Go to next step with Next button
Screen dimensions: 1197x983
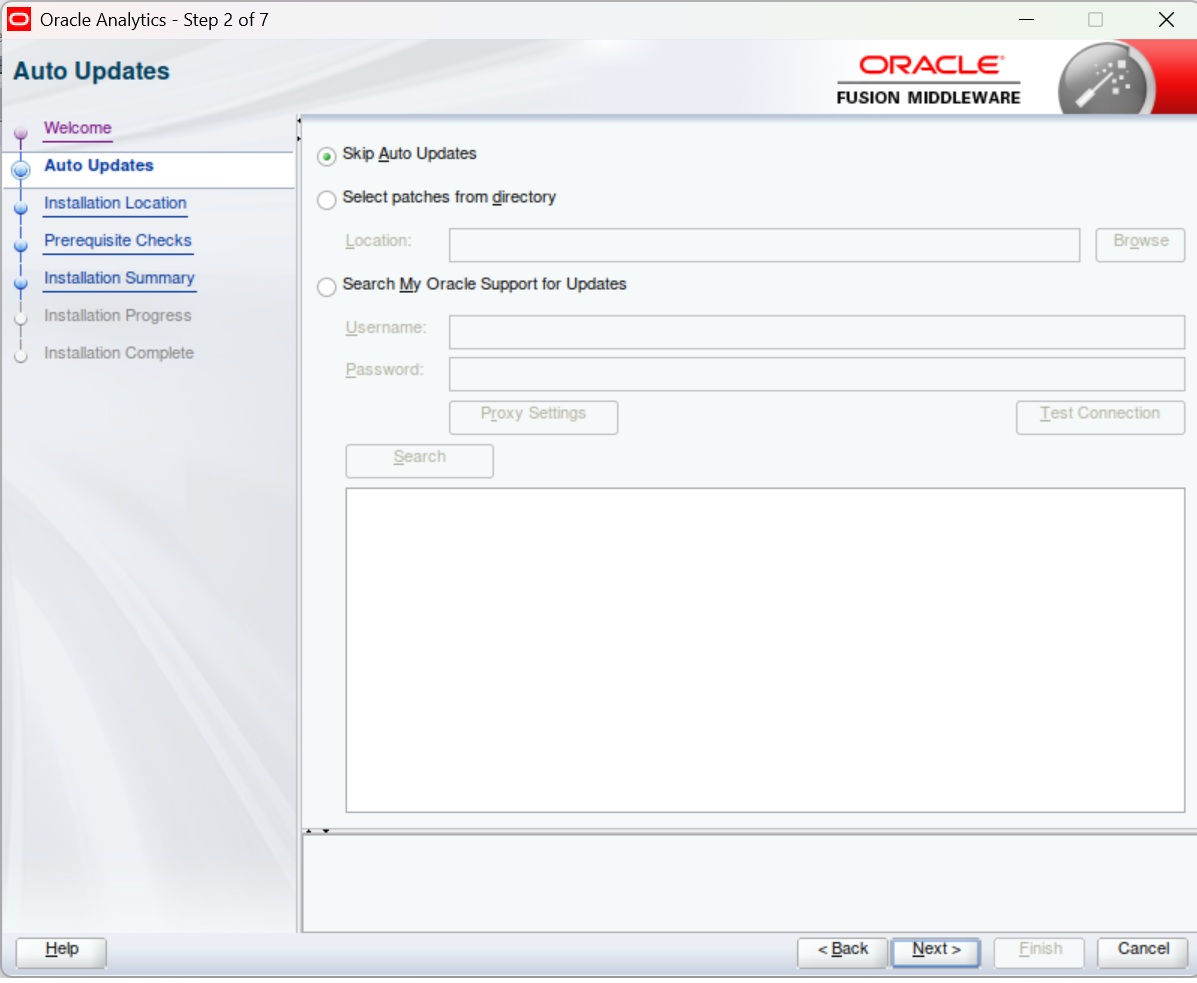(x=936, y=952)
